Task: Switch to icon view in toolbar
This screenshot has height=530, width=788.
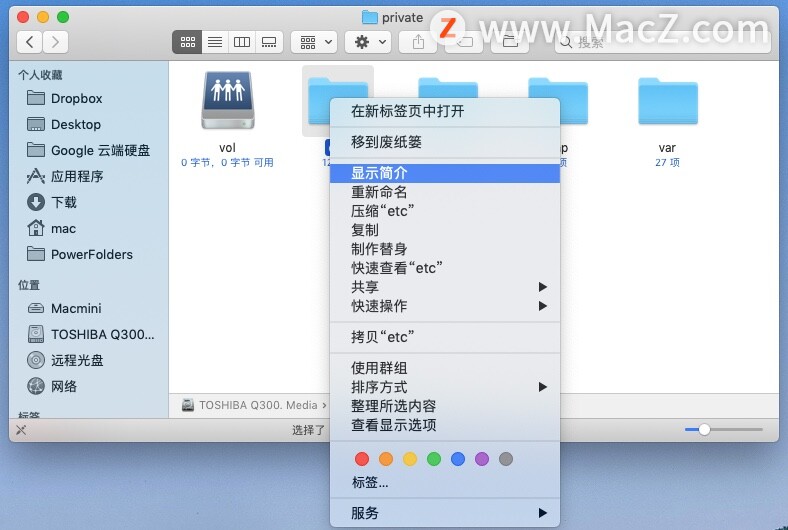Action: point(187,42)
